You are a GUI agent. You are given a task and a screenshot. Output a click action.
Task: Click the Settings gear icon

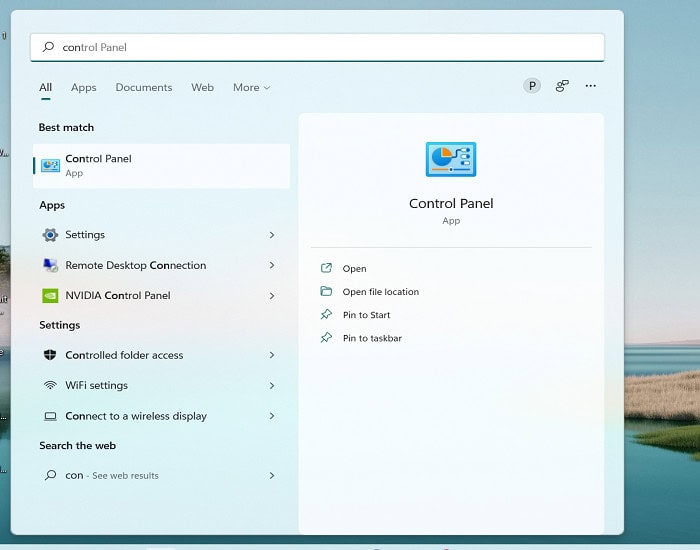click(x=50, y=235)
